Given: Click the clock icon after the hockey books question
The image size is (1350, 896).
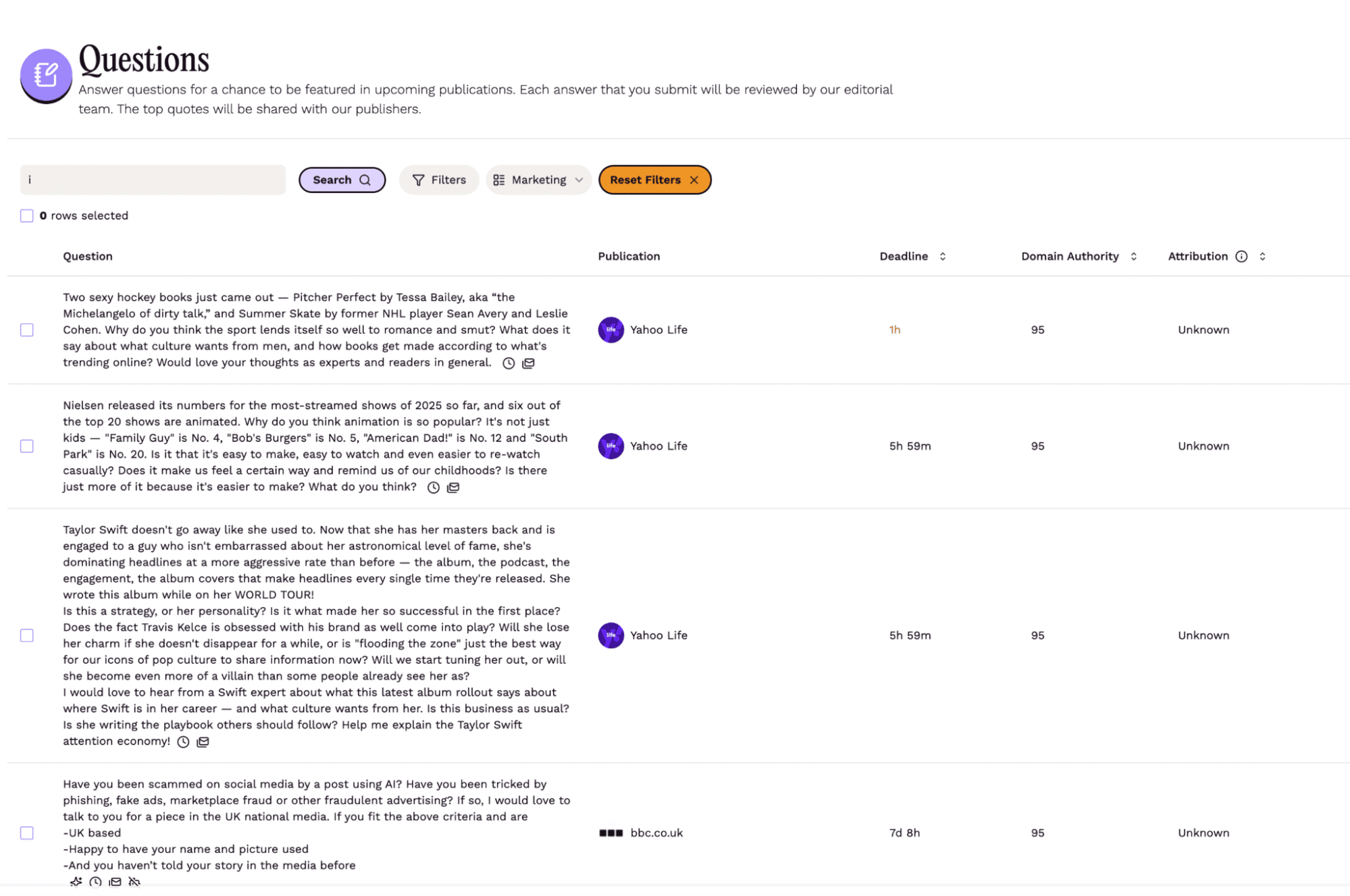Looking at the screenshot, I should [509, 363].
